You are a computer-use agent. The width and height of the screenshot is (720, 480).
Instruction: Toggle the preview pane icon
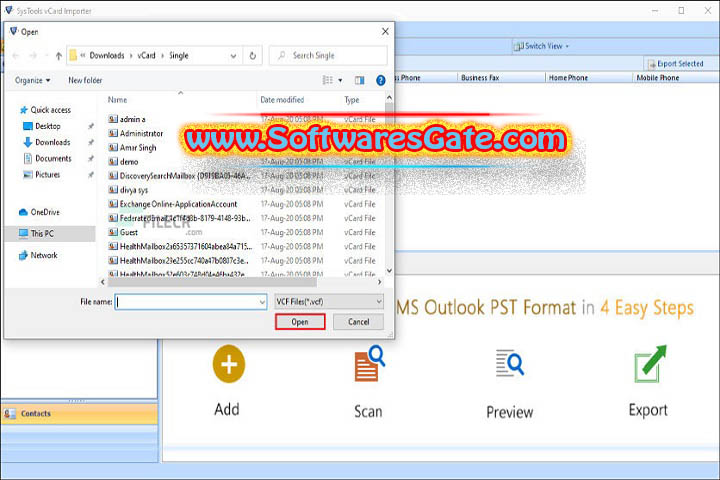[360, 80]
